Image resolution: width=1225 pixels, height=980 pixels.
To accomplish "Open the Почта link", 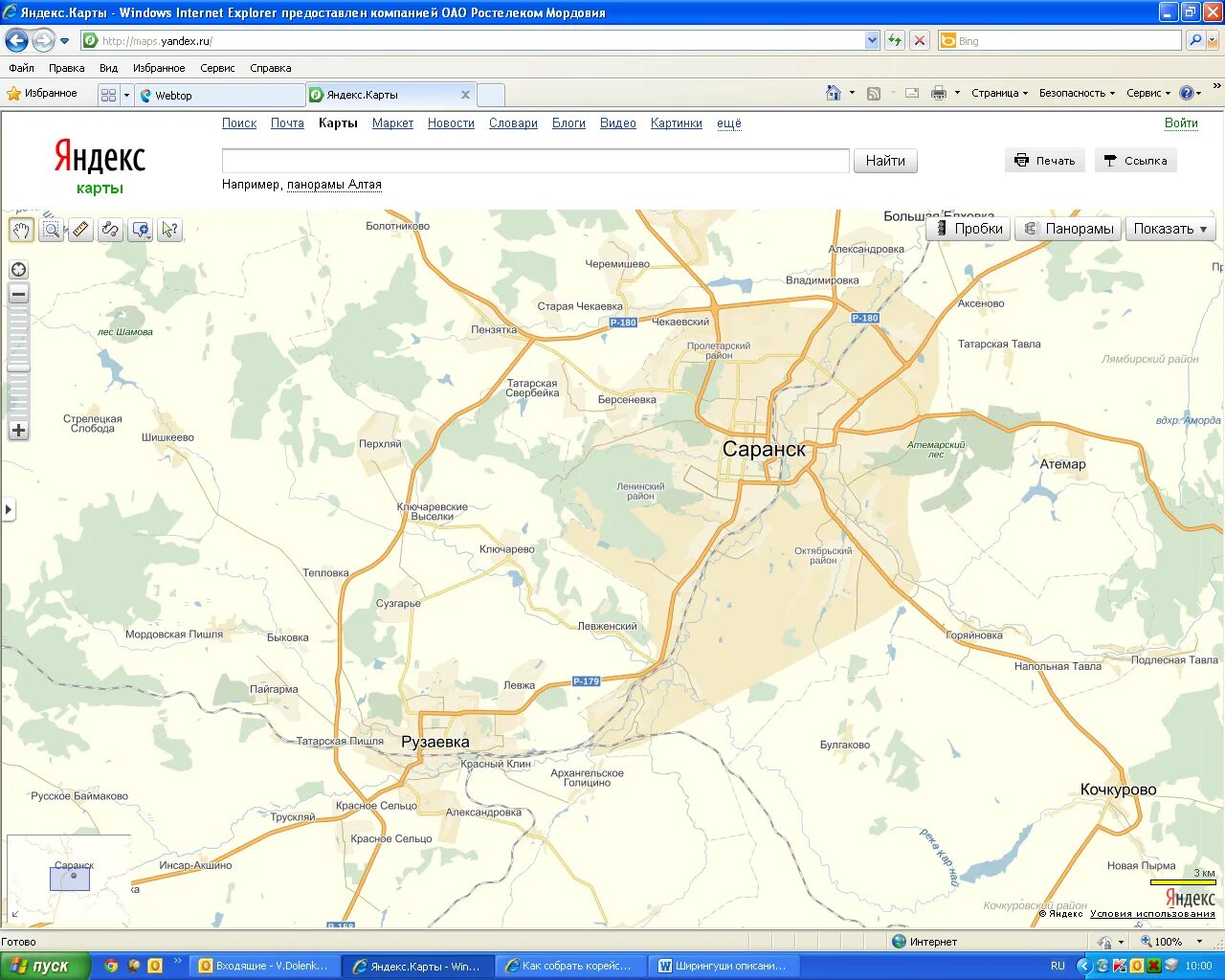I will point(287,123).
